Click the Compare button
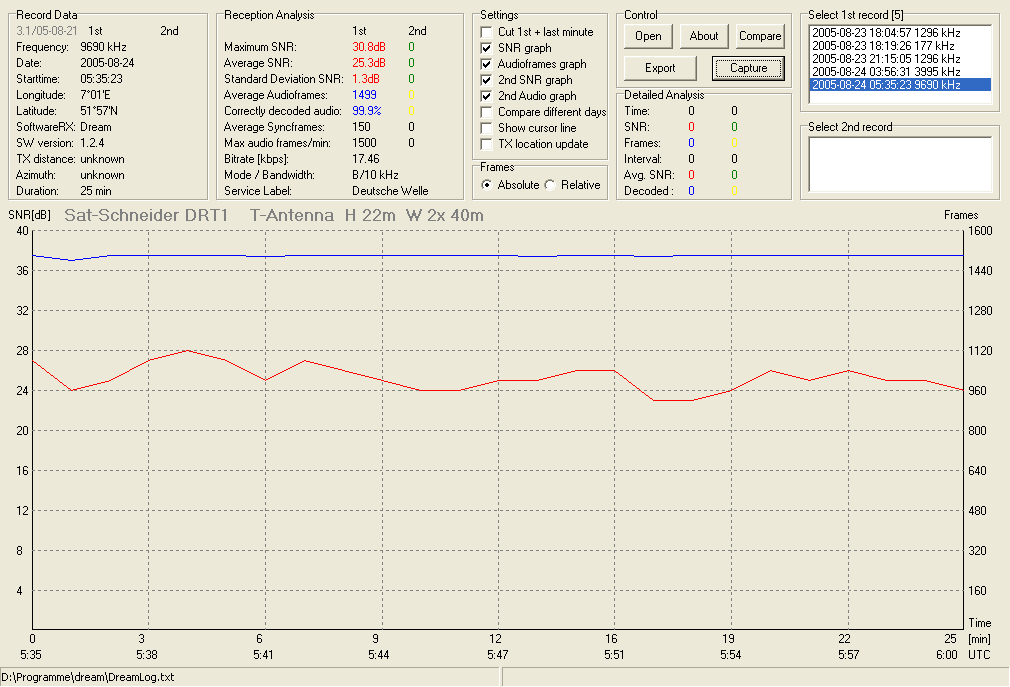Image resolution: width=1010 pixels, height=687 pixels. pos(760,36)
